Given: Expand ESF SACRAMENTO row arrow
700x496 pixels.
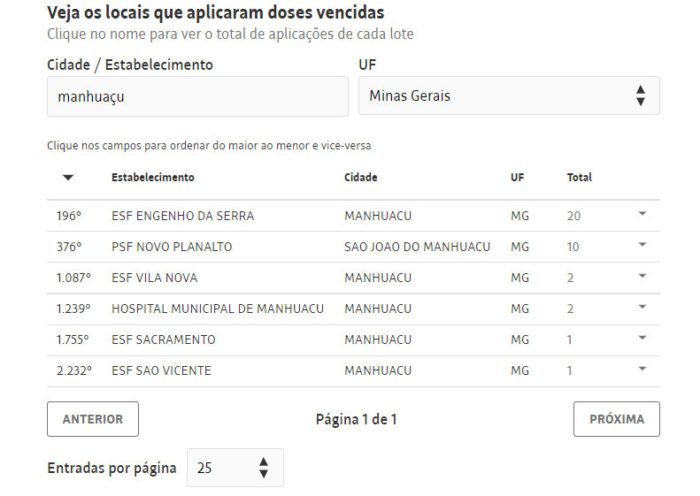Looking at the screenshot, I should tap(642, 338).
